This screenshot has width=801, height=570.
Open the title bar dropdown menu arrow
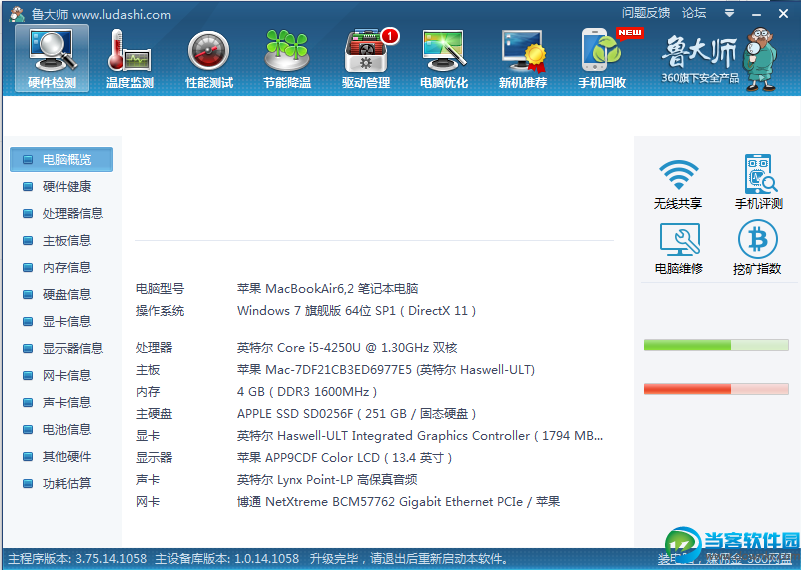[x=729, y=14]
